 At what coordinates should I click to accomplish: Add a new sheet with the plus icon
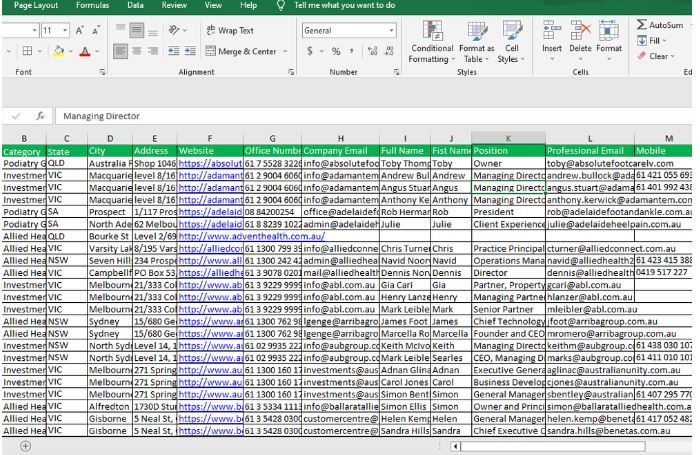[x=25, y=446]
